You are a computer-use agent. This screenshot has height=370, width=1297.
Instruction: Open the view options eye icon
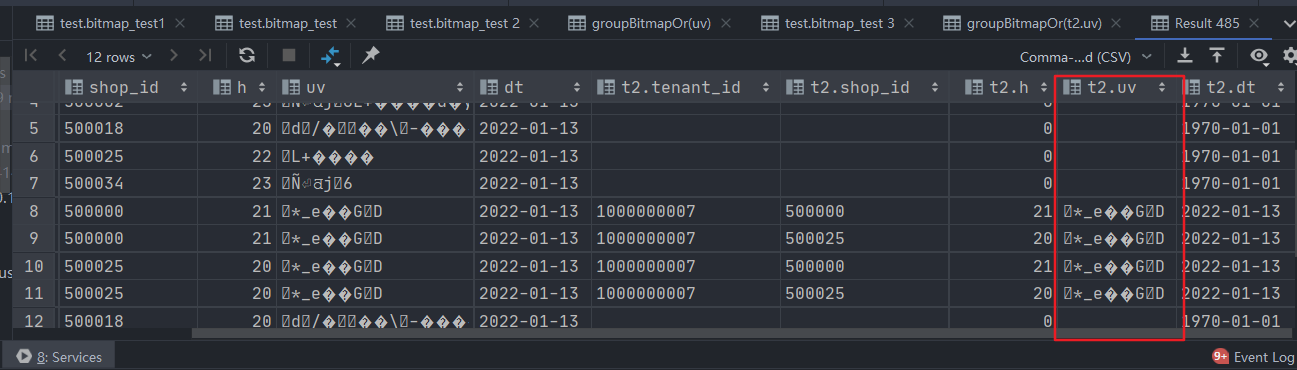click(1259, 56)
